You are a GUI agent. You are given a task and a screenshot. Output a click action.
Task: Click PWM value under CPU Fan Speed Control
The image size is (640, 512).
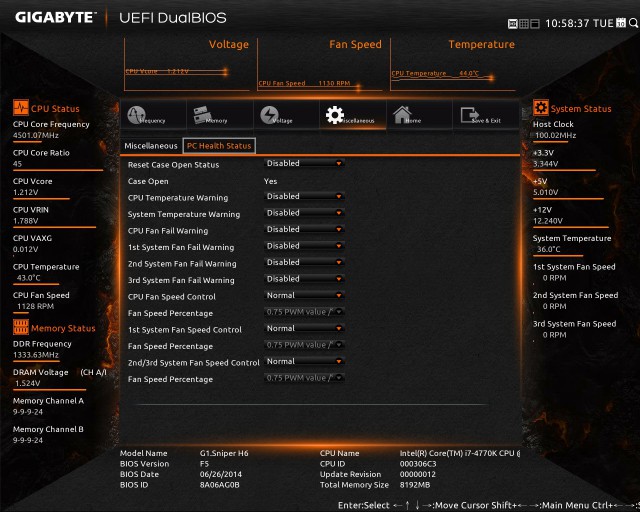pyautogui.click(x=304, y=312)
